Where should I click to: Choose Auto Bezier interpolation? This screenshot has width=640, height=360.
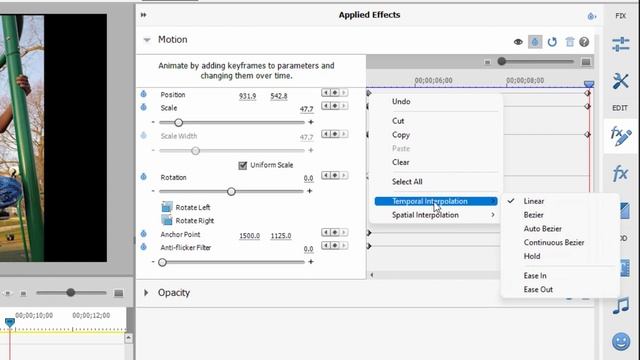click(542, 229)
